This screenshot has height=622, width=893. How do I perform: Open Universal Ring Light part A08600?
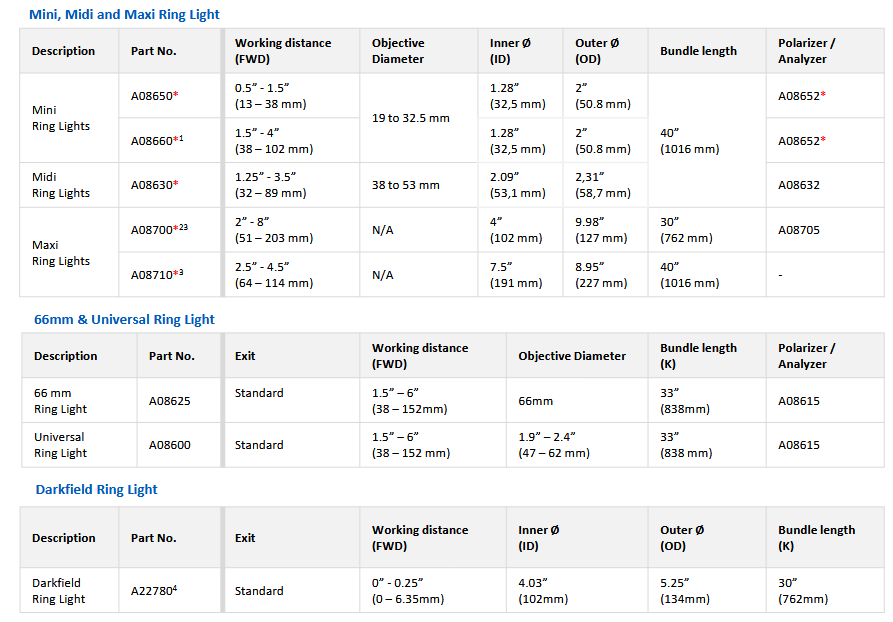coord(169,445)
